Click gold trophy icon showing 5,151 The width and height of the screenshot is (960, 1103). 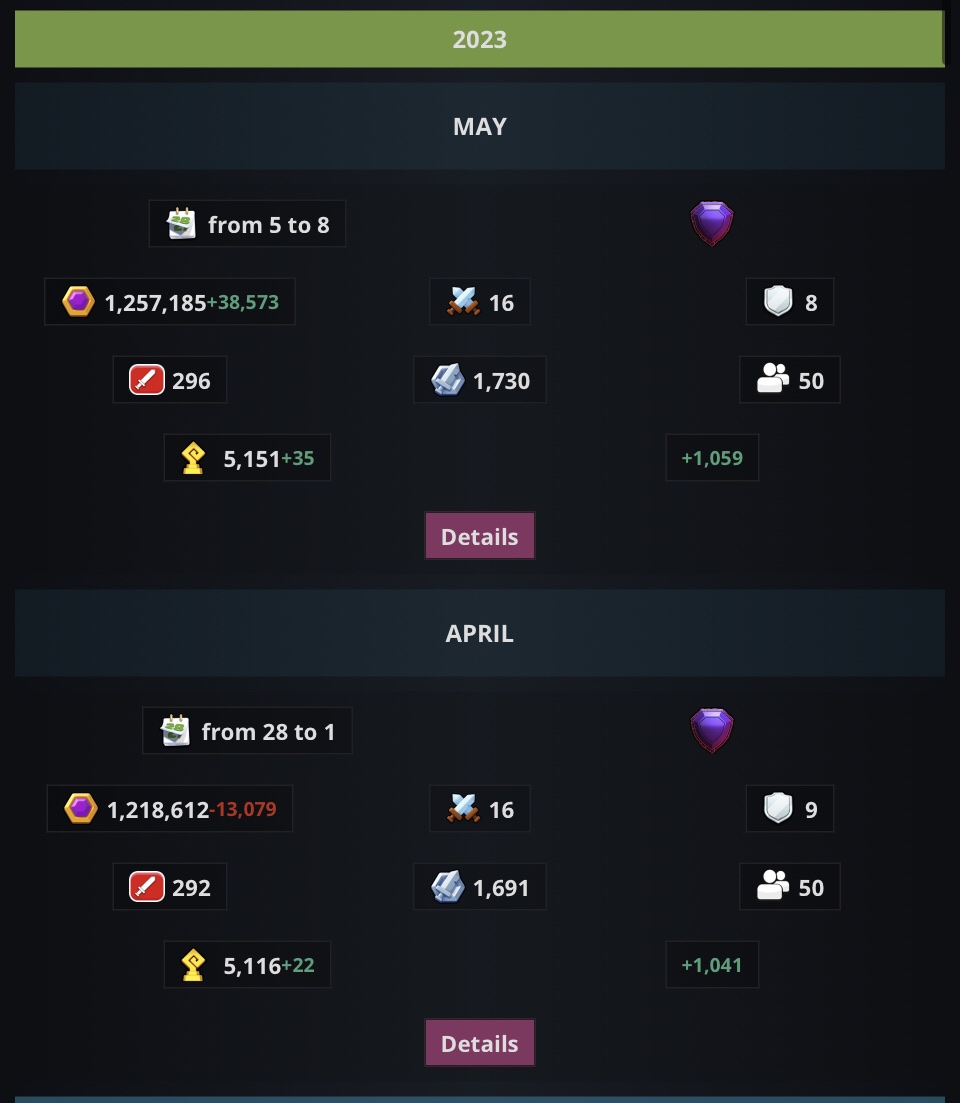[193, 458]
